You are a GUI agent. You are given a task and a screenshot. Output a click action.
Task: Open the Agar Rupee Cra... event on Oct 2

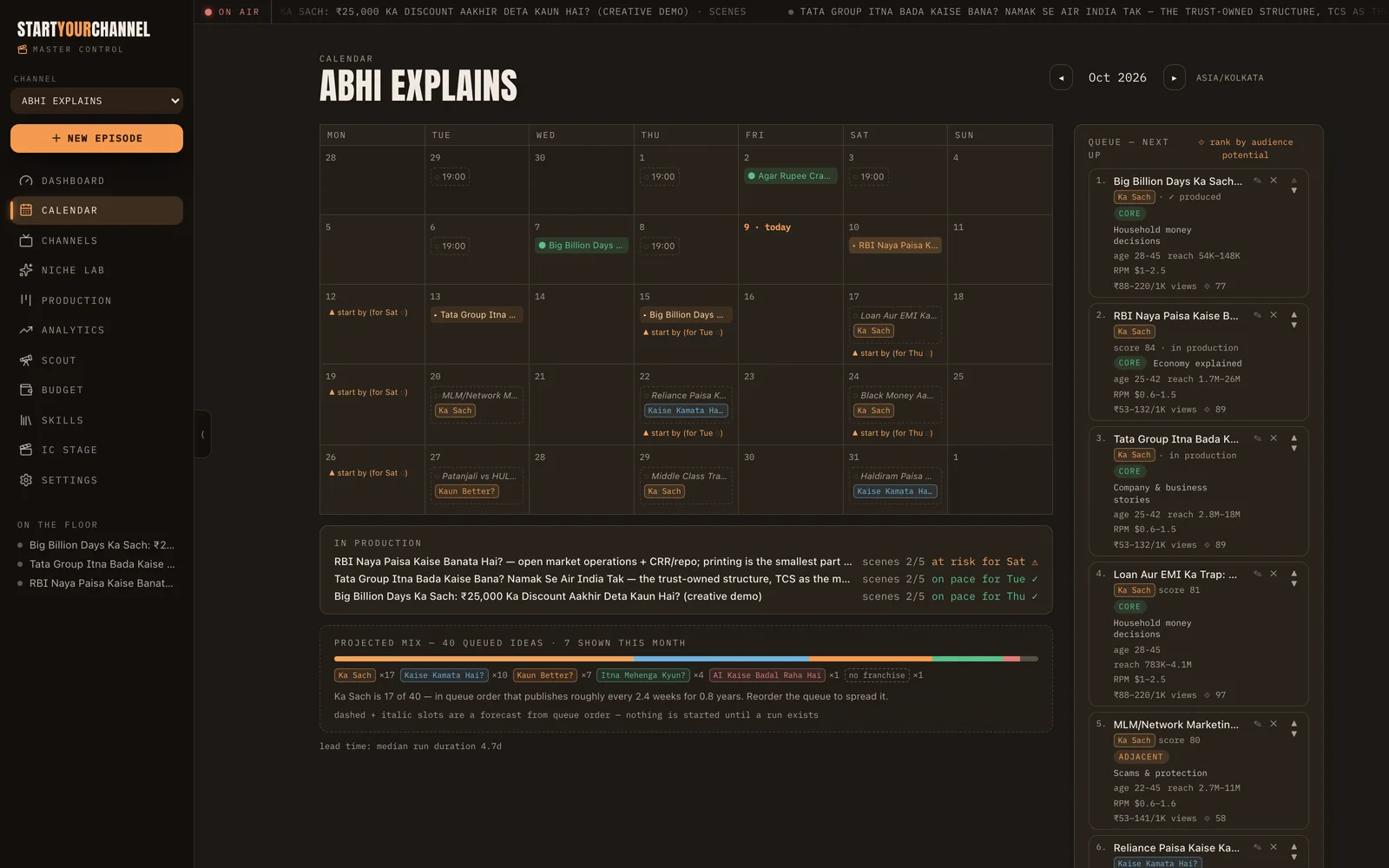(790, 175)
